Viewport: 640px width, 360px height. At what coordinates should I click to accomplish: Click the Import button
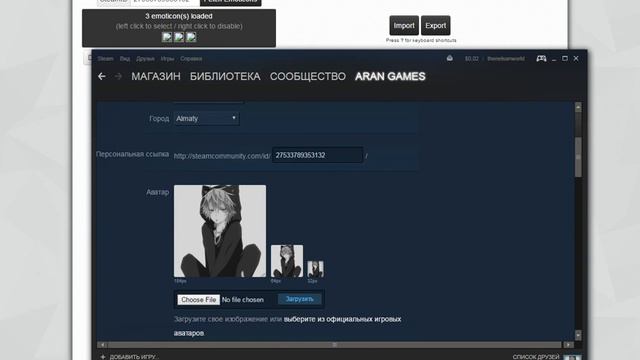(404, 26)
